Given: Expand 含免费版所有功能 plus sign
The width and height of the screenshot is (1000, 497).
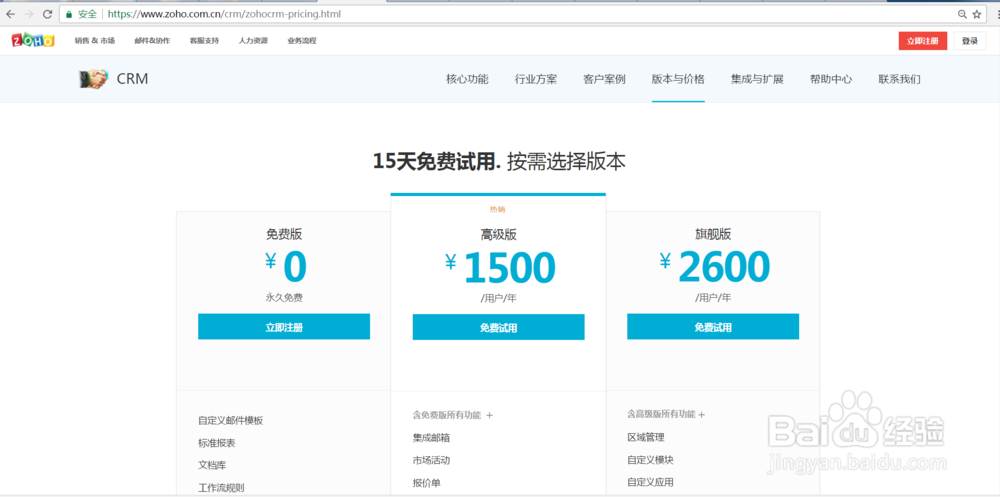Looking at the screenshot, I should (x=490, y=415).
